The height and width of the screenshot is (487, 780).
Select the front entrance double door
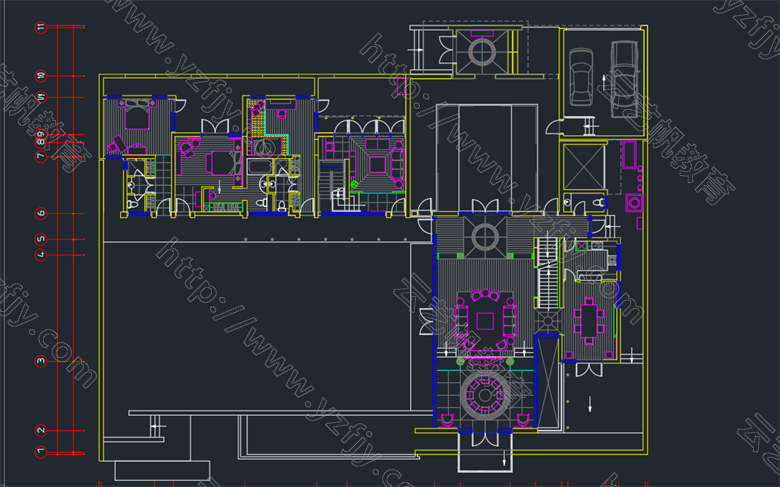[485, 438]
